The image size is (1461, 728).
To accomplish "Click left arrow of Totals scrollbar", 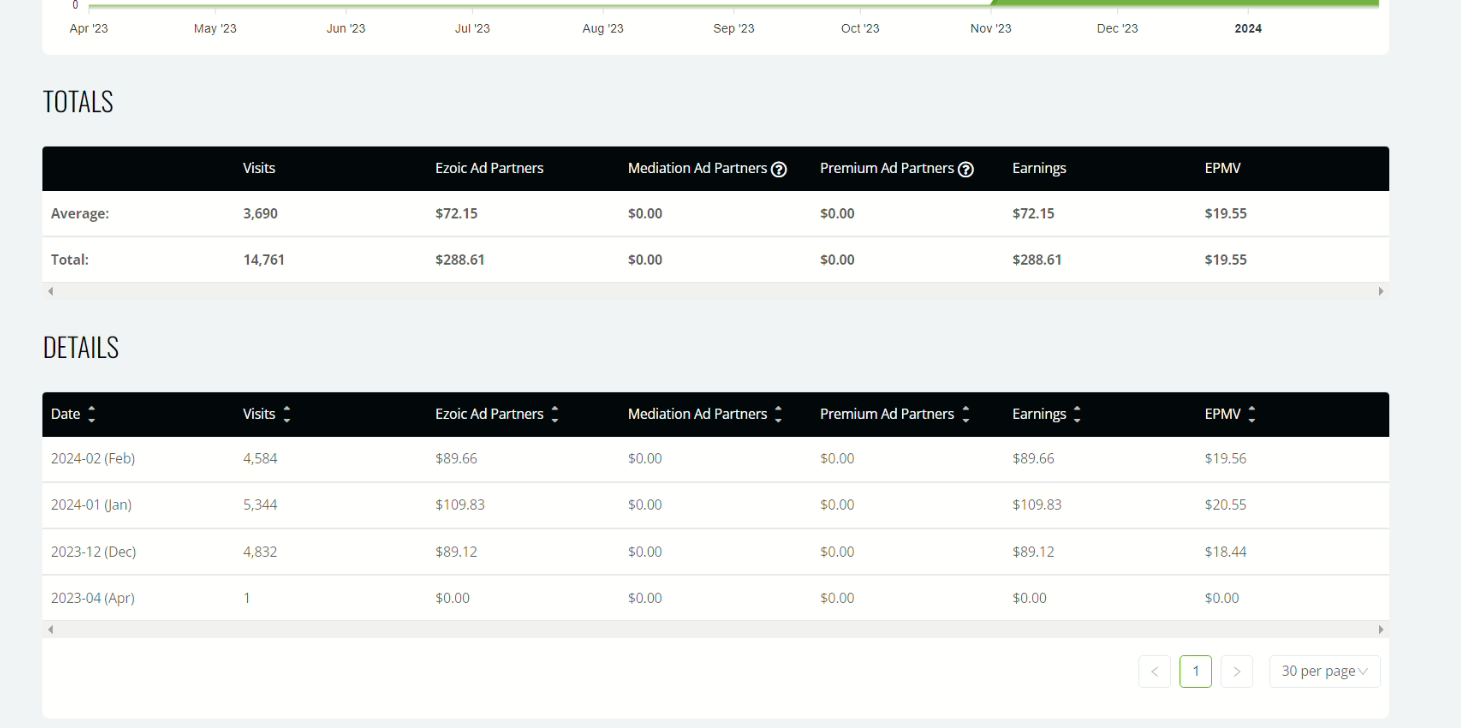I will coord(50,291).
